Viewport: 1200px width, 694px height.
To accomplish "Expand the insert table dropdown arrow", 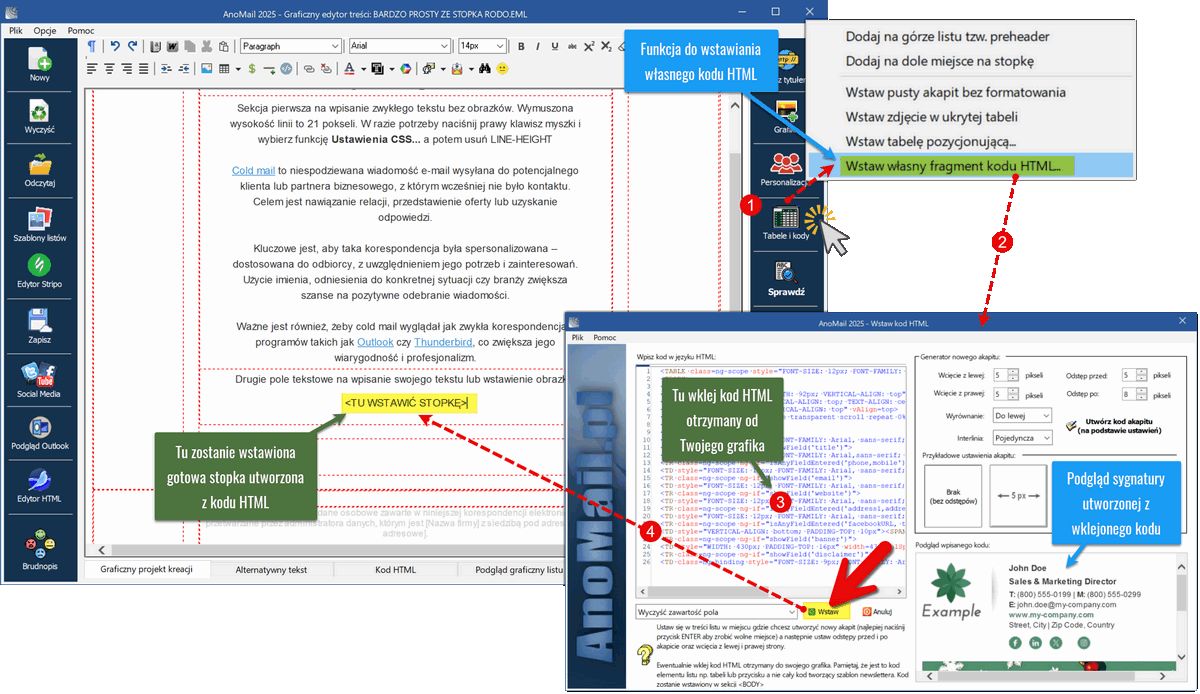I will 238,68.
